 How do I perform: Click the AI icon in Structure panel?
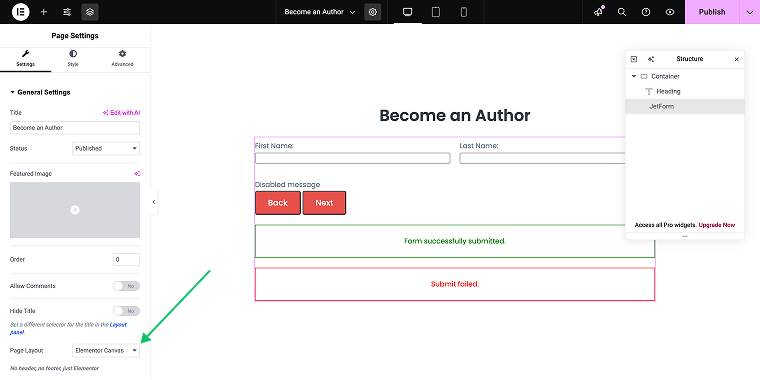point(651,59)
